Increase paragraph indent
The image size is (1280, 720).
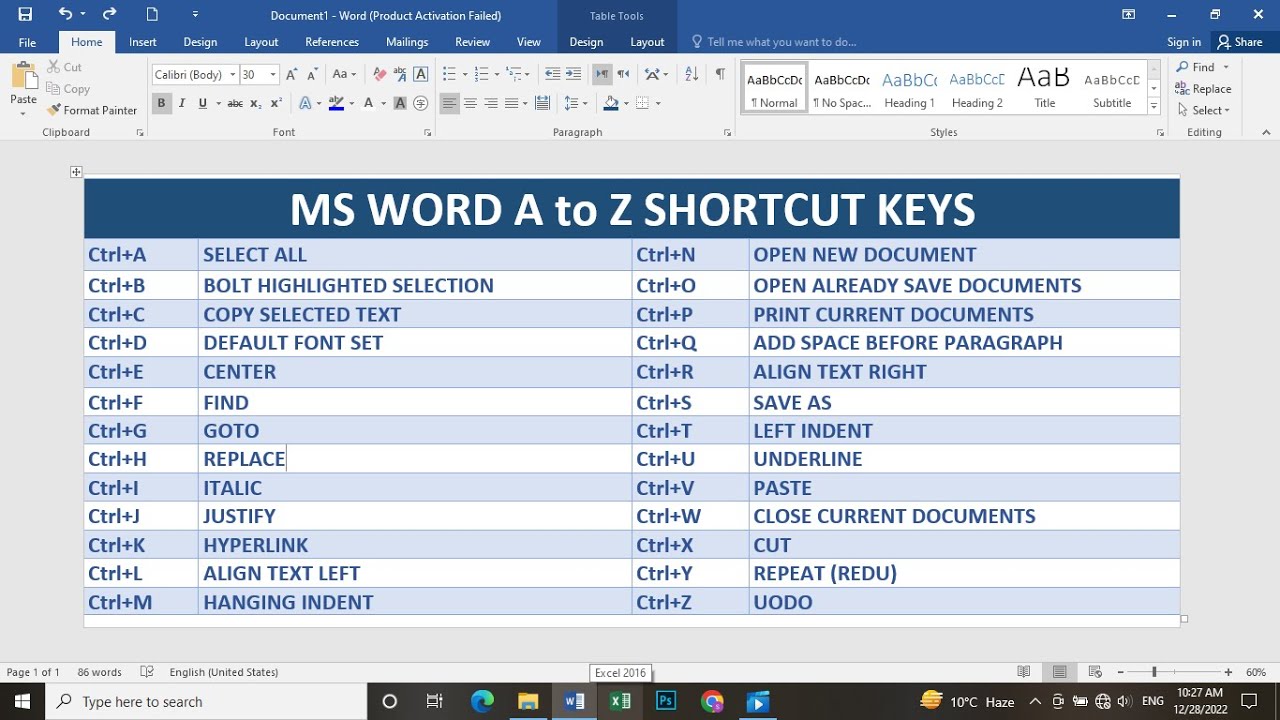coord(573,74)
